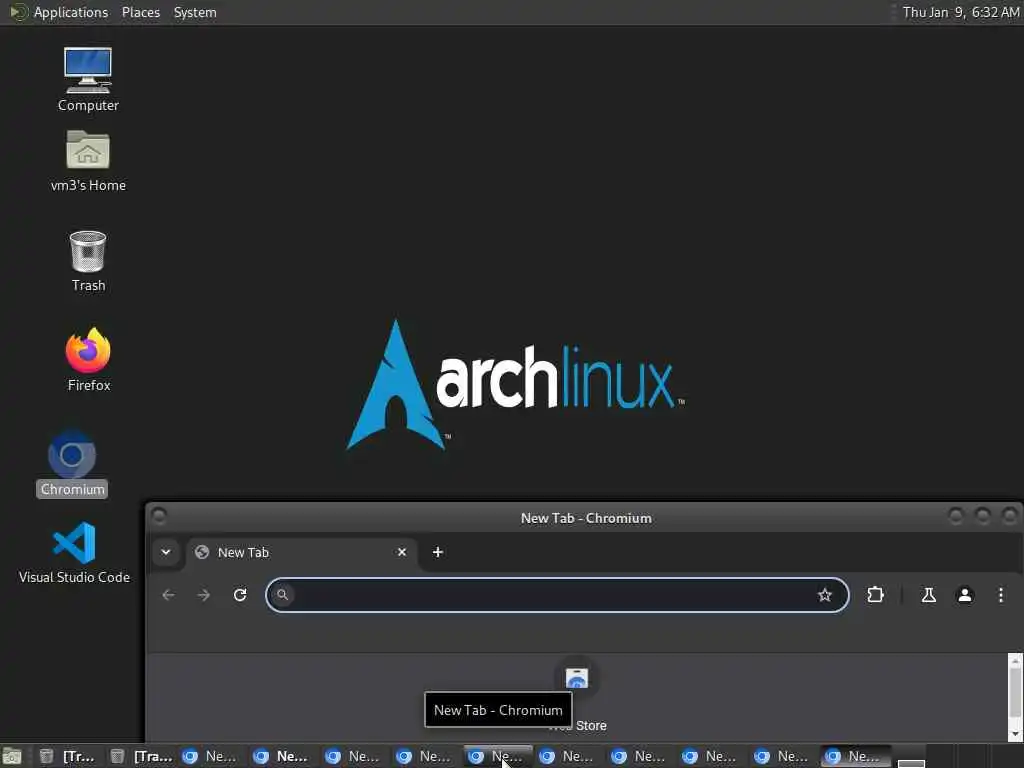Open the System menu
The height and width of the screenshot is (768, 1024).
pos(195,12)
